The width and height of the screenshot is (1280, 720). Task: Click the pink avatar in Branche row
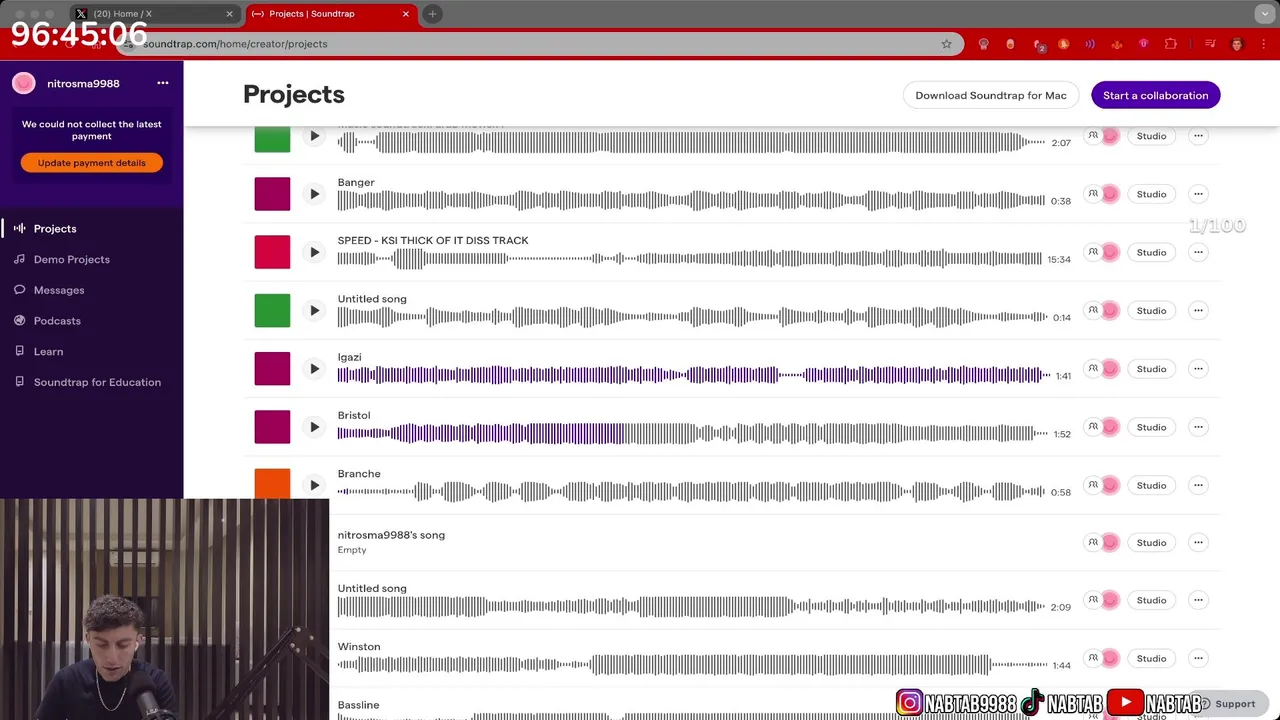click(1110, 485)
